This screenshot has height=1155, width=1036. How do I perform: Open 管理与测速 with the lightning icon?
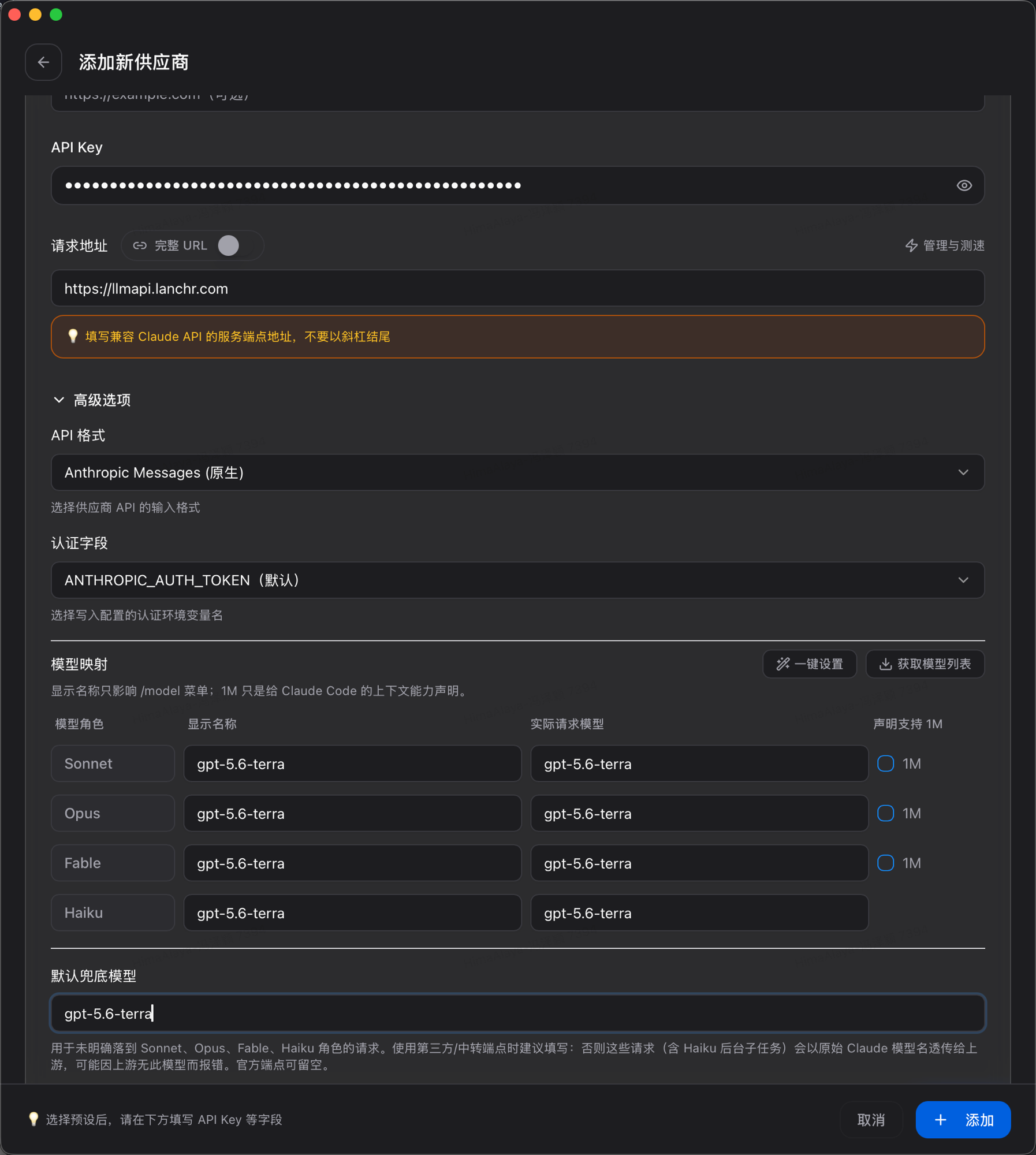944,245
